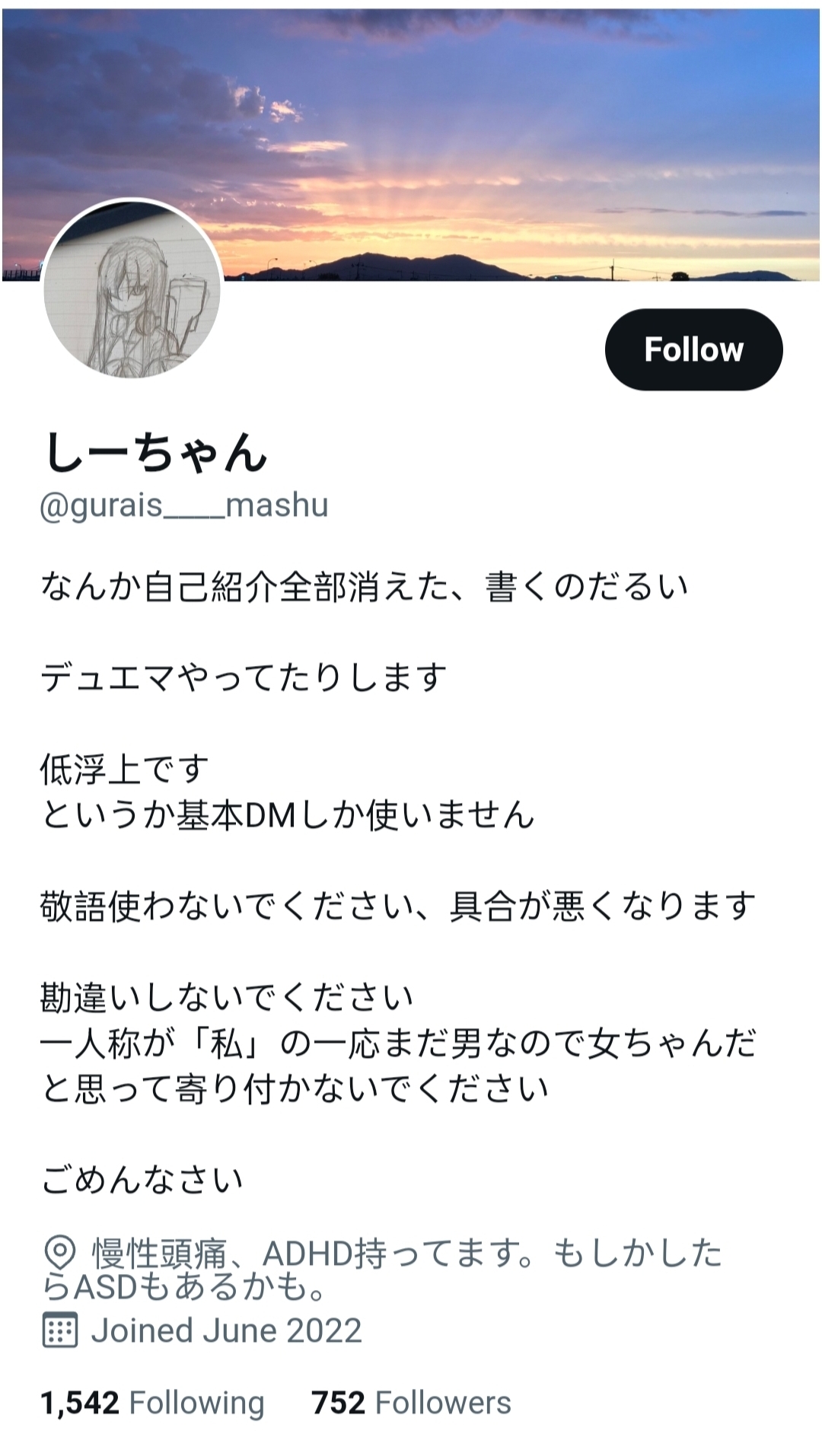Click the bio line 低浮上です
This screenshot has height=1456, width=822.
pyautogui.click(x=124, y=769)
